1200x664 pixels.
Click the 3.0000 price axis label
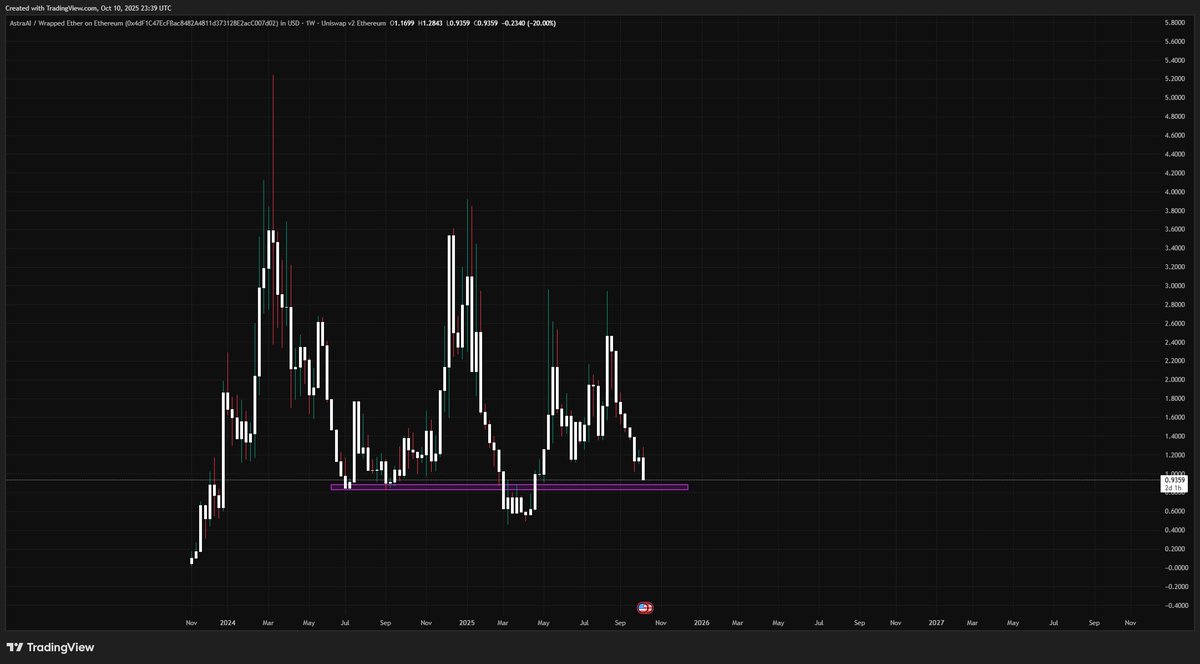(1174, 286)
